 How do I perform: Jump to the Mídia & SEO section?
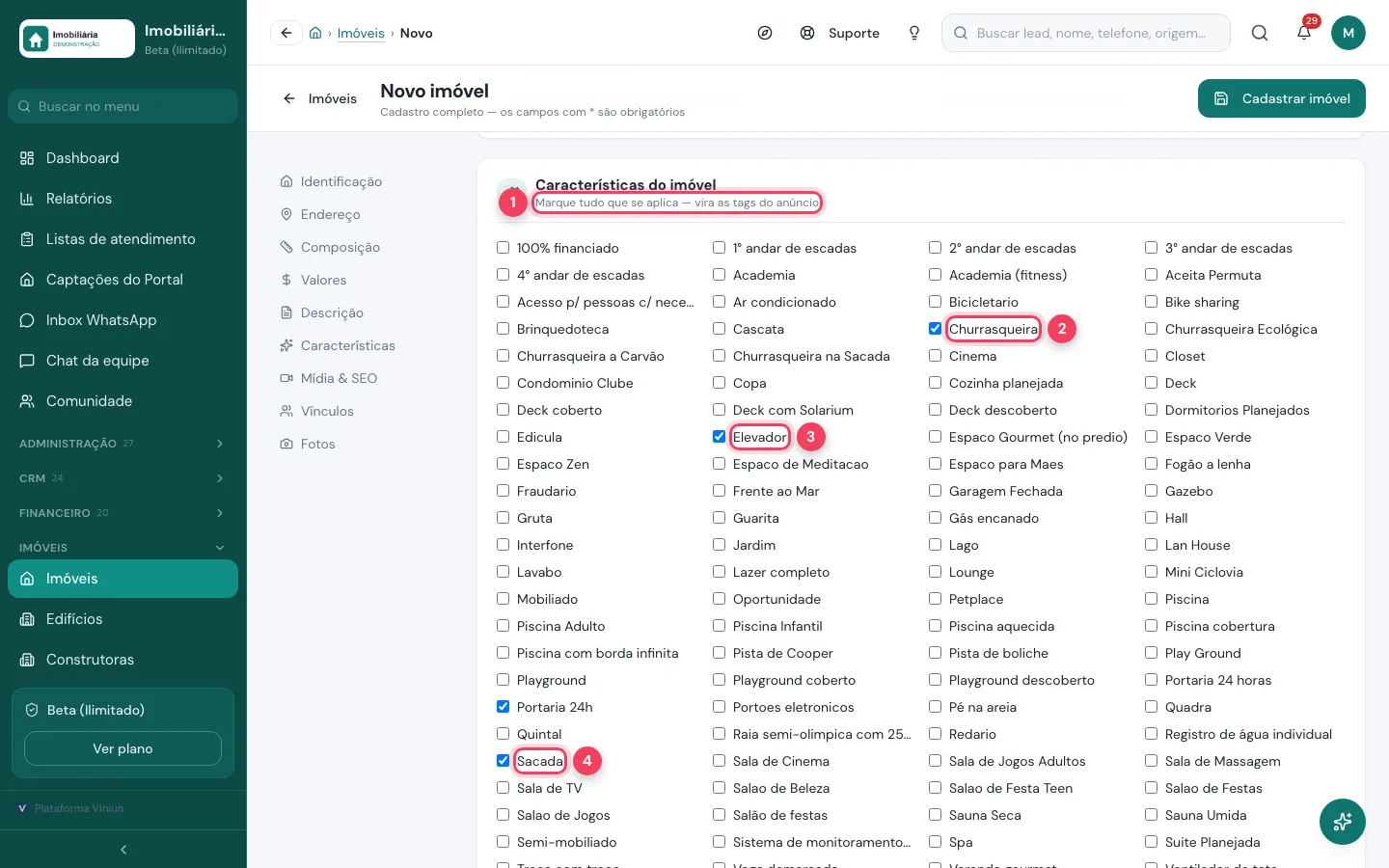coord(328,378)
